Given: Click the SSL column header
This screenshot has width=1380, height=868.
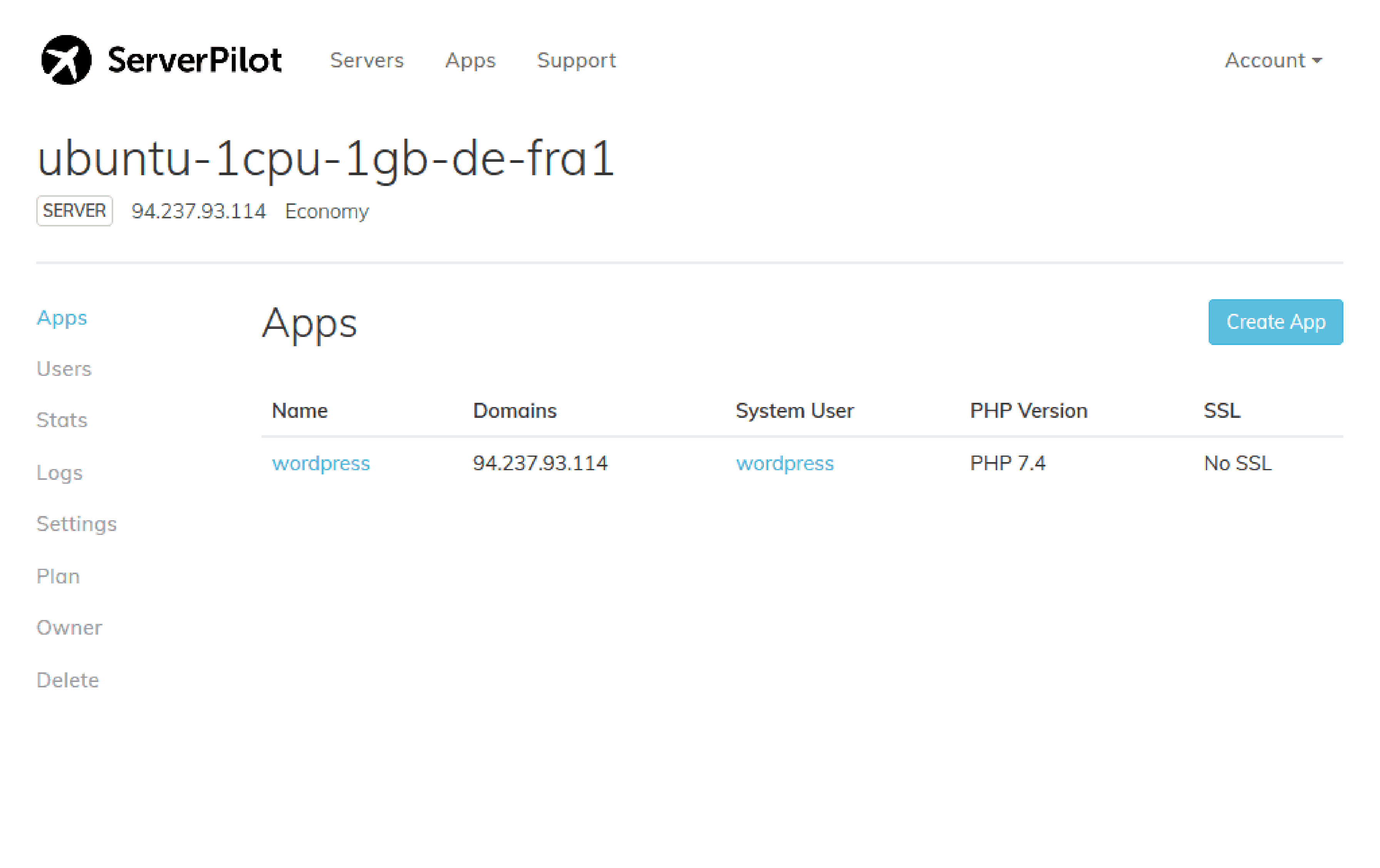Looking at the screenshot, I should (x=1222, y=411).
